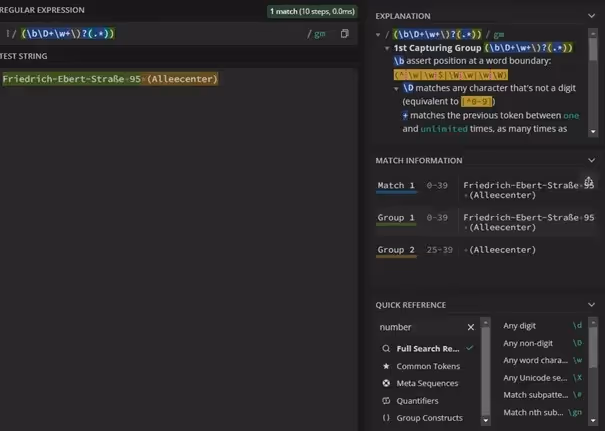Select the 'Match nth sub...' reference entry
Screen dimensions: 605x431
[x=542, y=412]
